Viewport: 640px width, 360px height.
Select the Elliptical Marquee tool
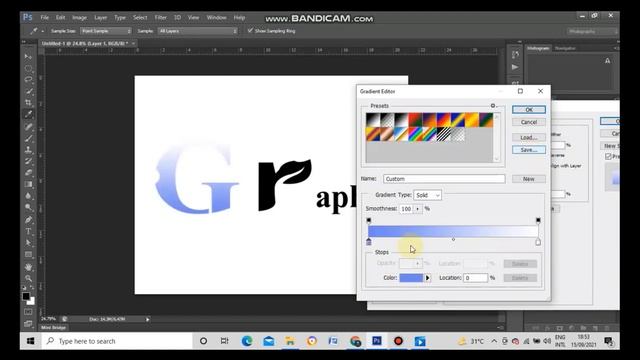[28, 68]
